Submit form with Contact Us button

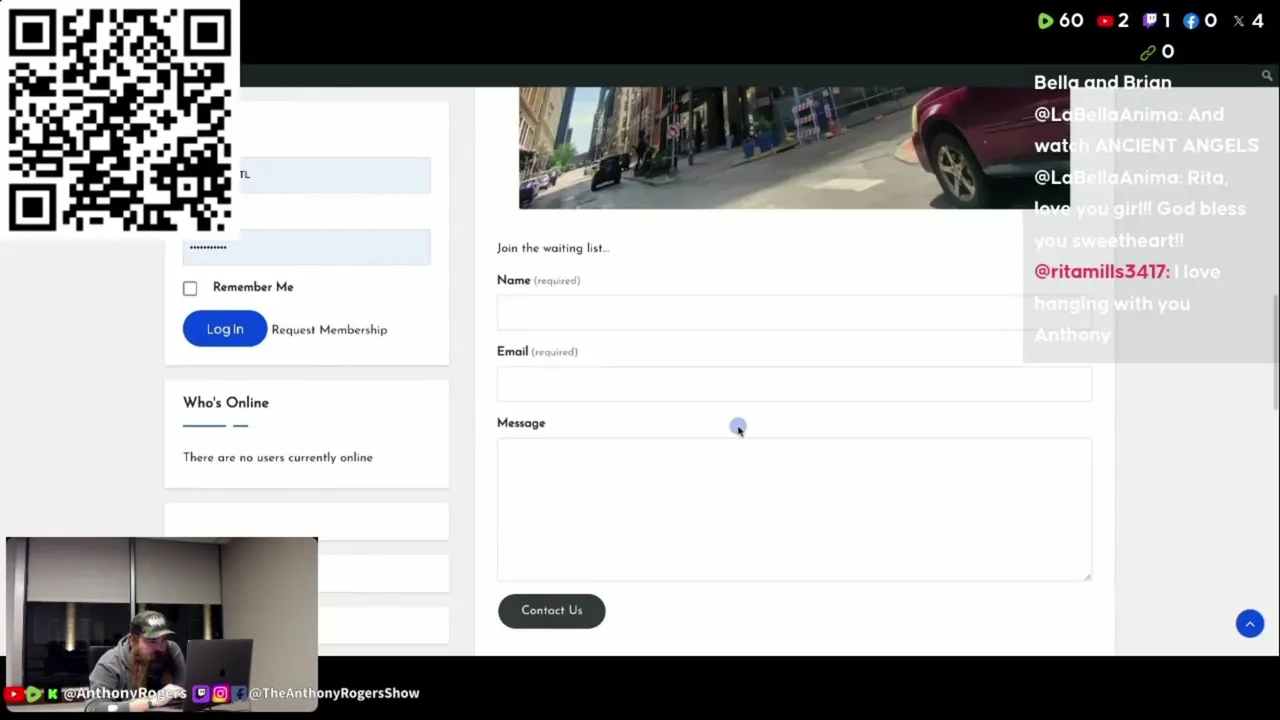coord(552,611)
